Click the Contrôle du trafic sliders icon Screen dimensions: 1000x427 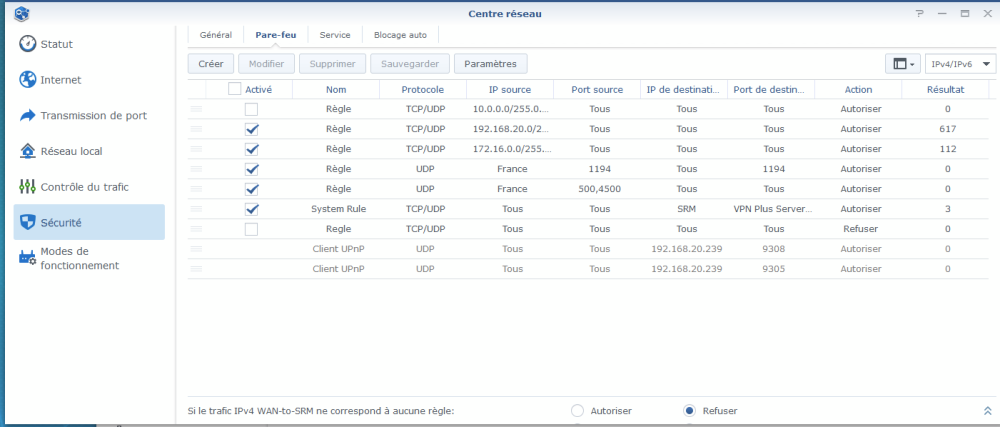coord(28,187)
